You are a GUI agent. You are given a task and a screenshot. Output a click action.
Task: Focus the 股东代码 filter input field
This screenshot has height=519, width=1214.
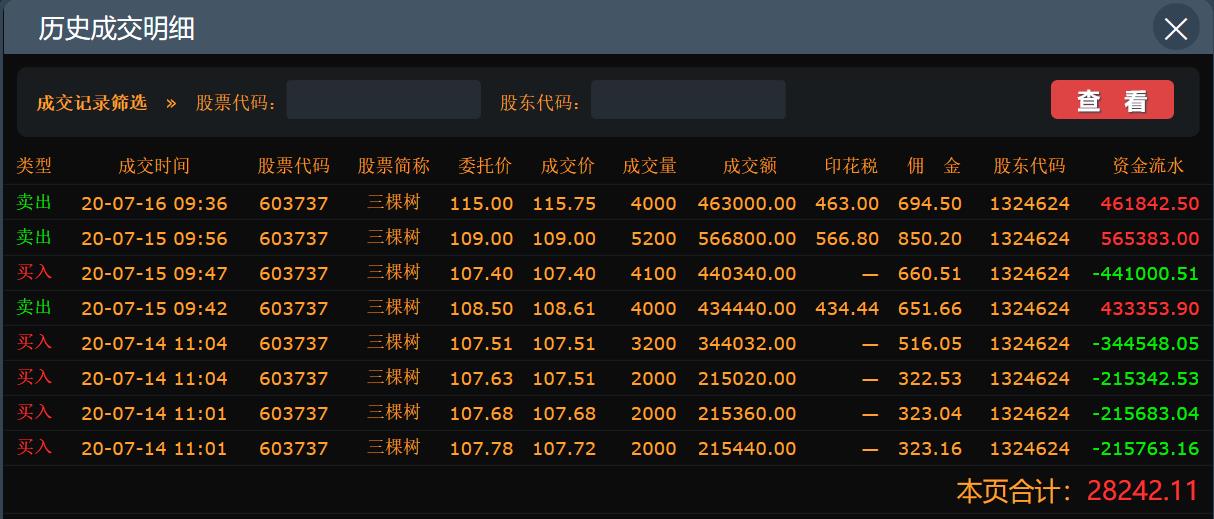688,100
